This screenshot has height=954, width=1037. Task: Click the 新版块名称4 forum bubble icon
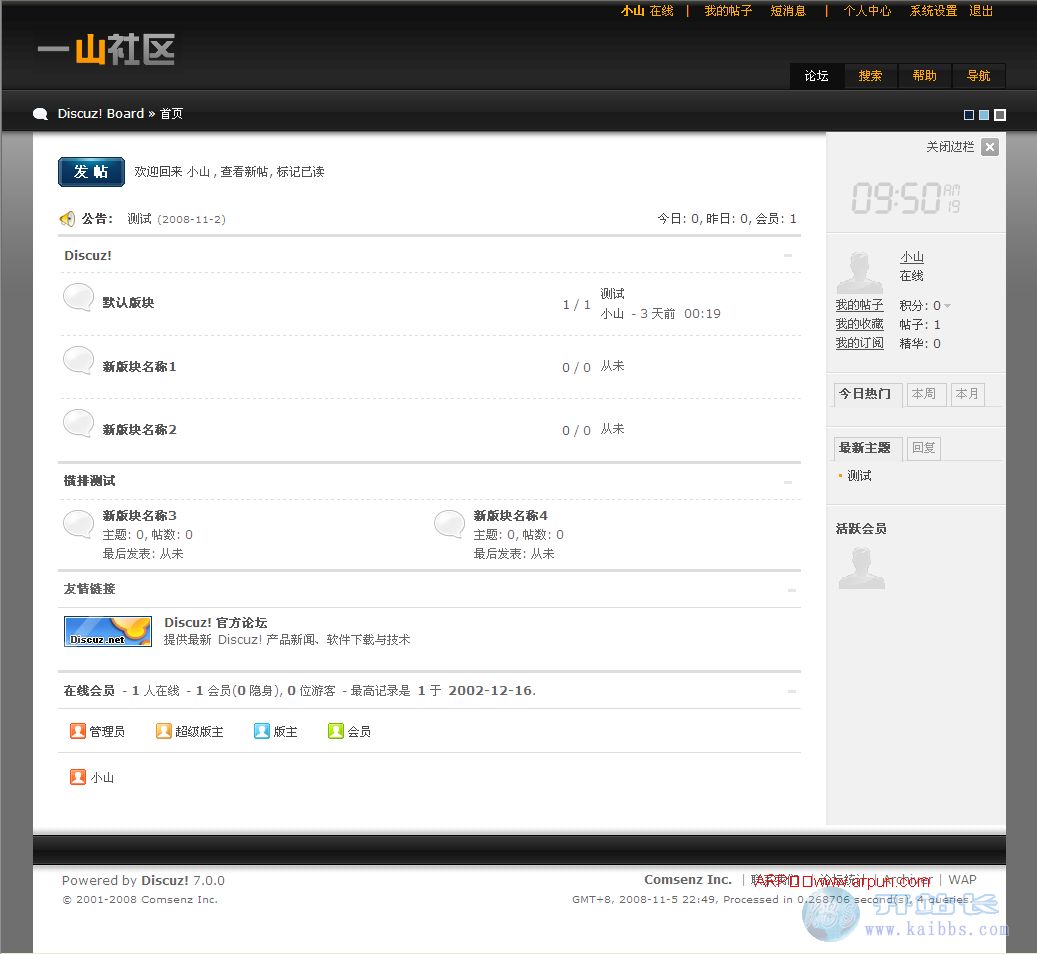[450, 524]
